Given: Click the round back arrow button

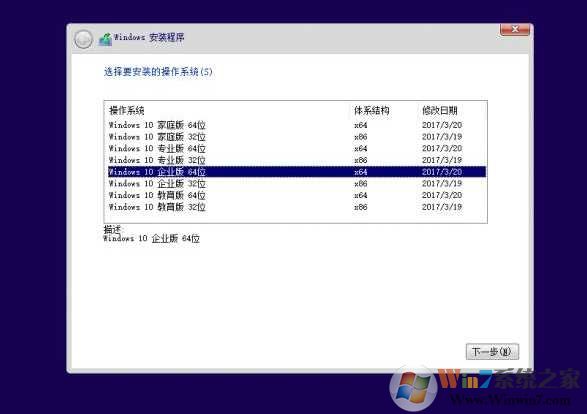Looking at the screenshot, I should coord(83,39).
